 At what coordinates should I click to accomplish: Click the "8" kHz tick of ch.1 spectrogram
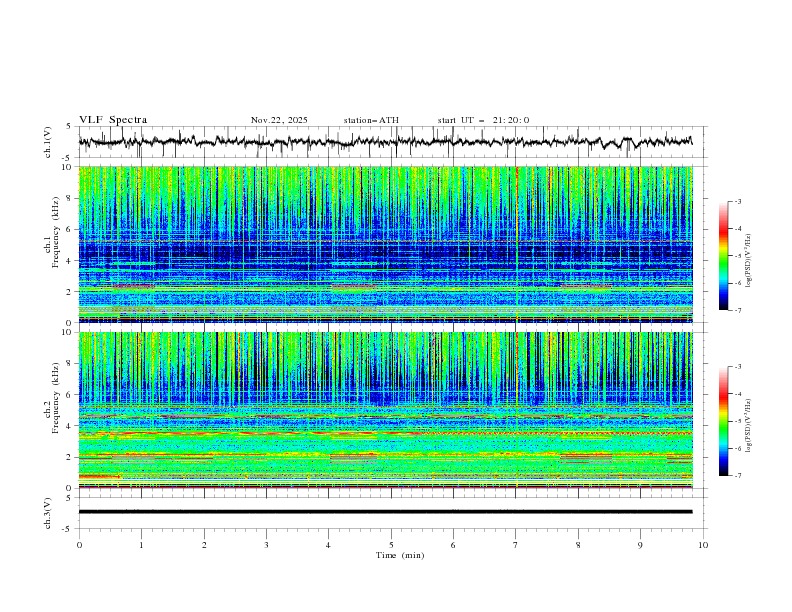tap(71, 198)
